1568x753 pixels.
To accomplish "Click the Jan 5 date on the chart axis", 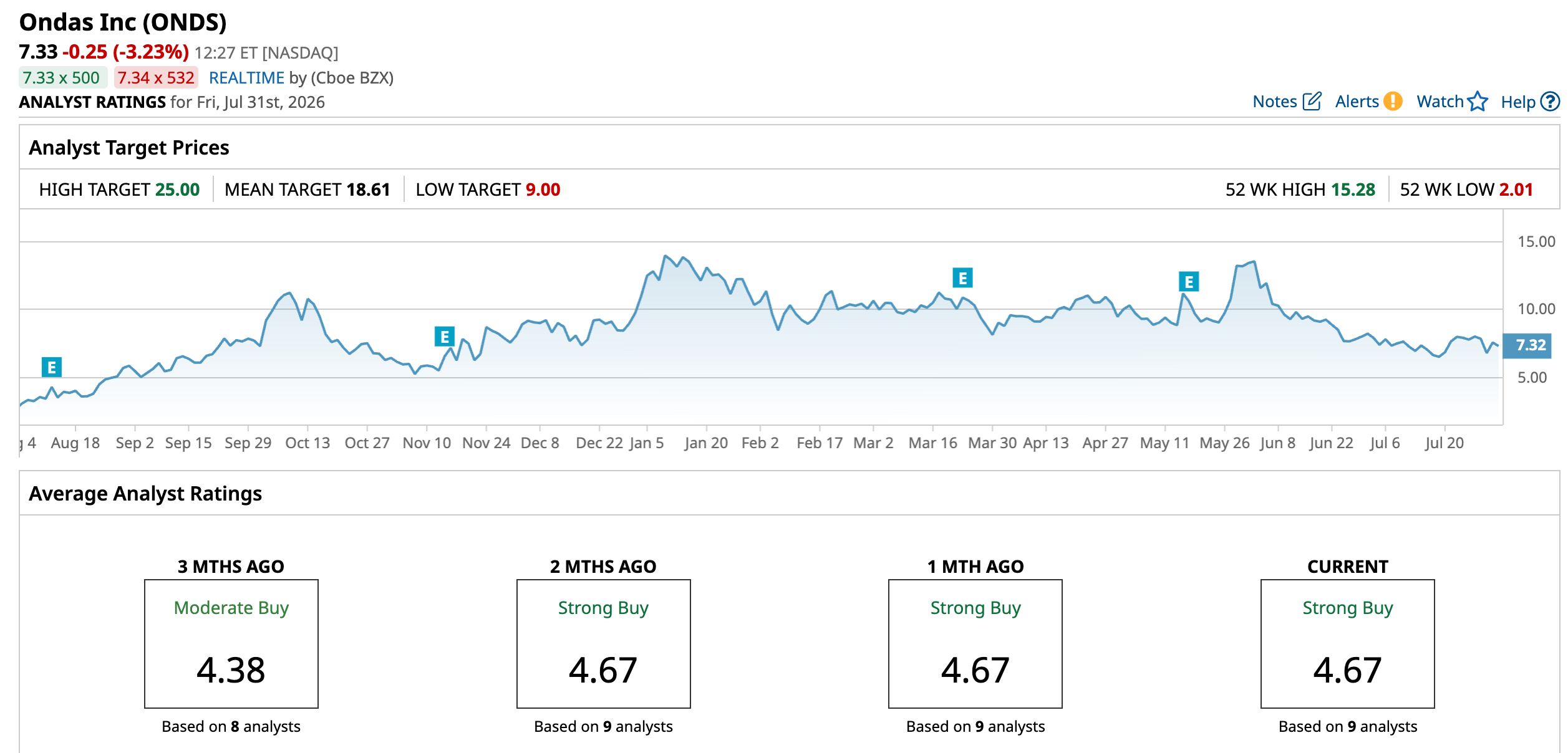I will pyautogui.click(x=647, y=443).
